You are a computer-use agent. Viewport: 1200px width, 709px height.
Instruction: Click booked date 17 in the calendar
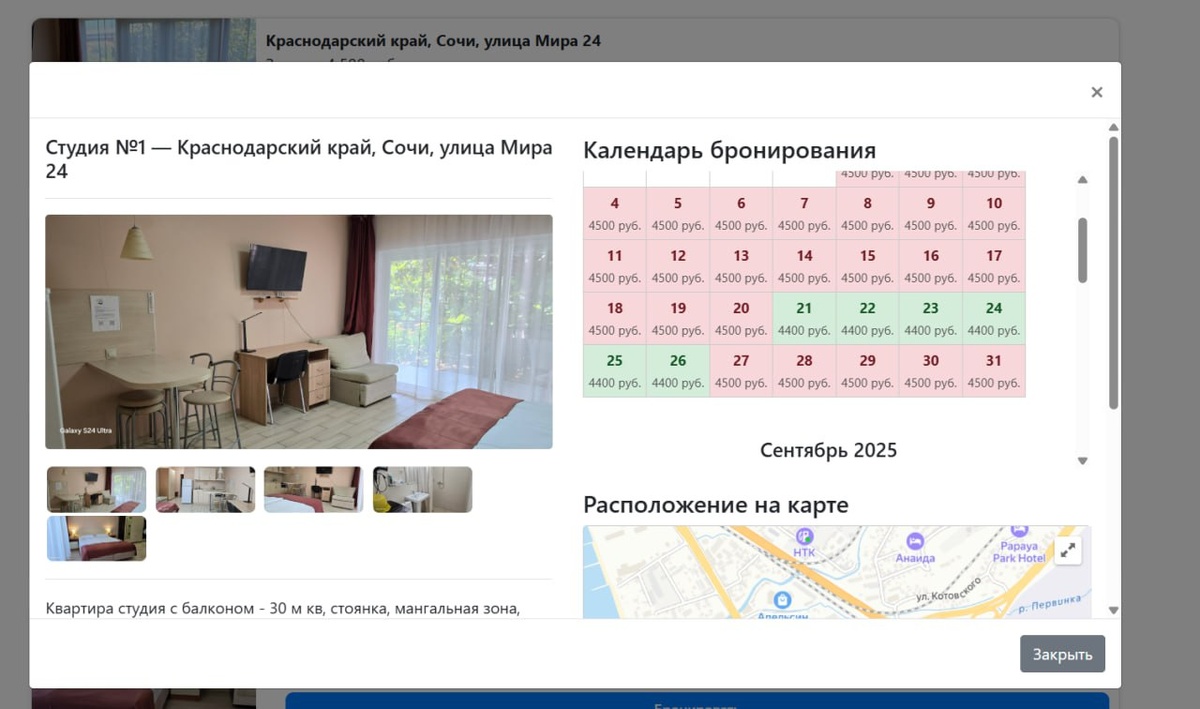point(994,266)
